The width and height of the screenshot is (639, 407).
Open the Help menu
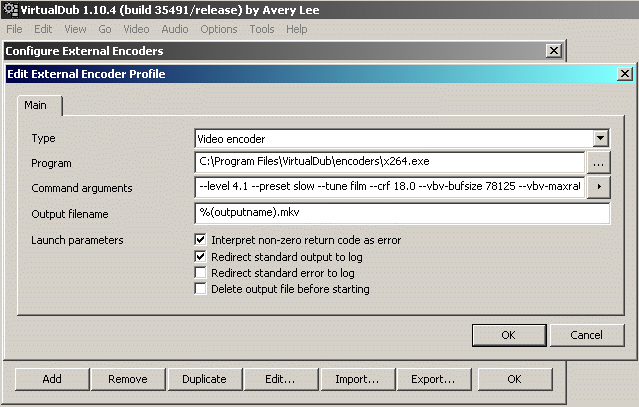click(296, 29)
